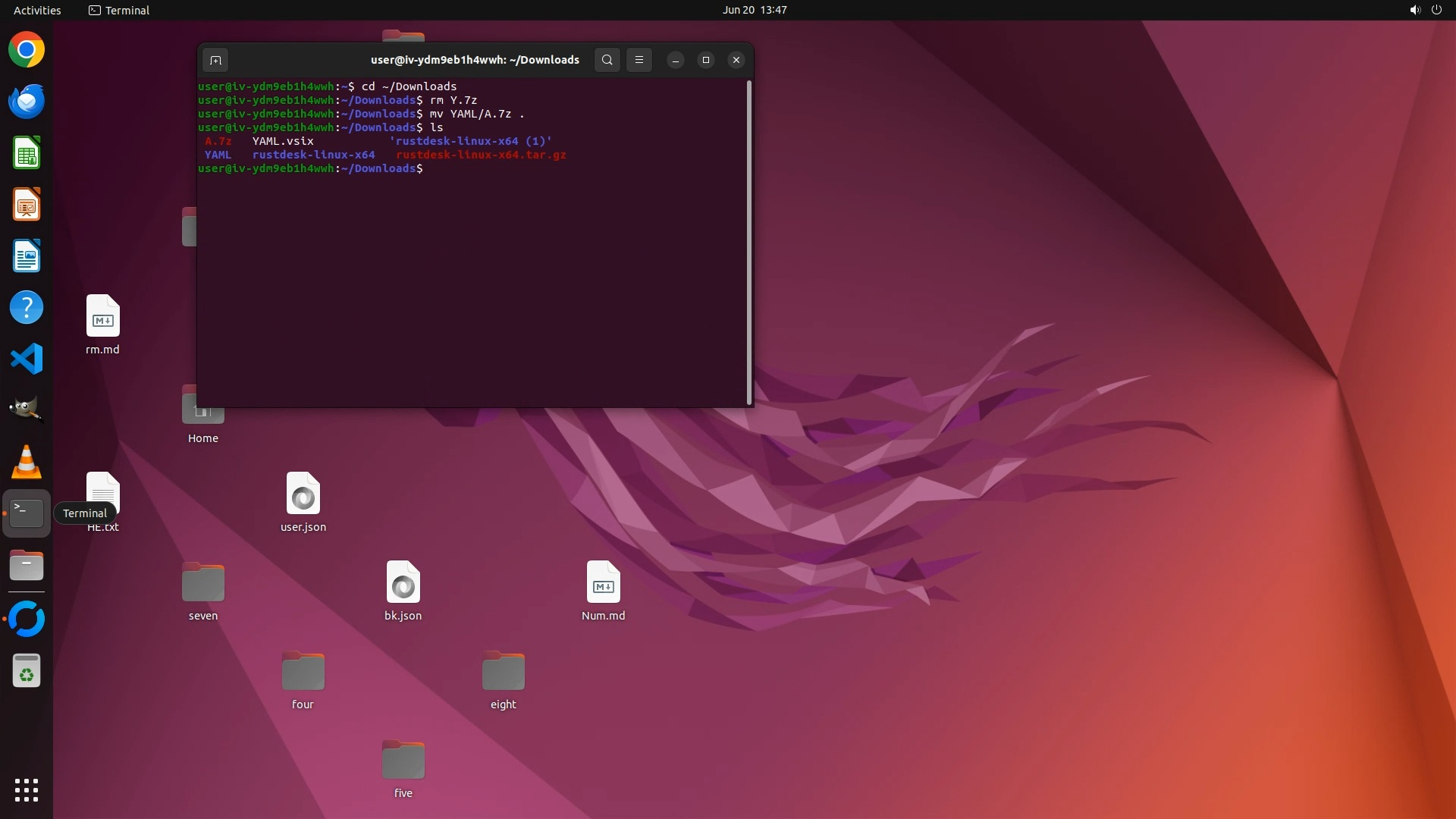Click the terminal search icon

607,60
